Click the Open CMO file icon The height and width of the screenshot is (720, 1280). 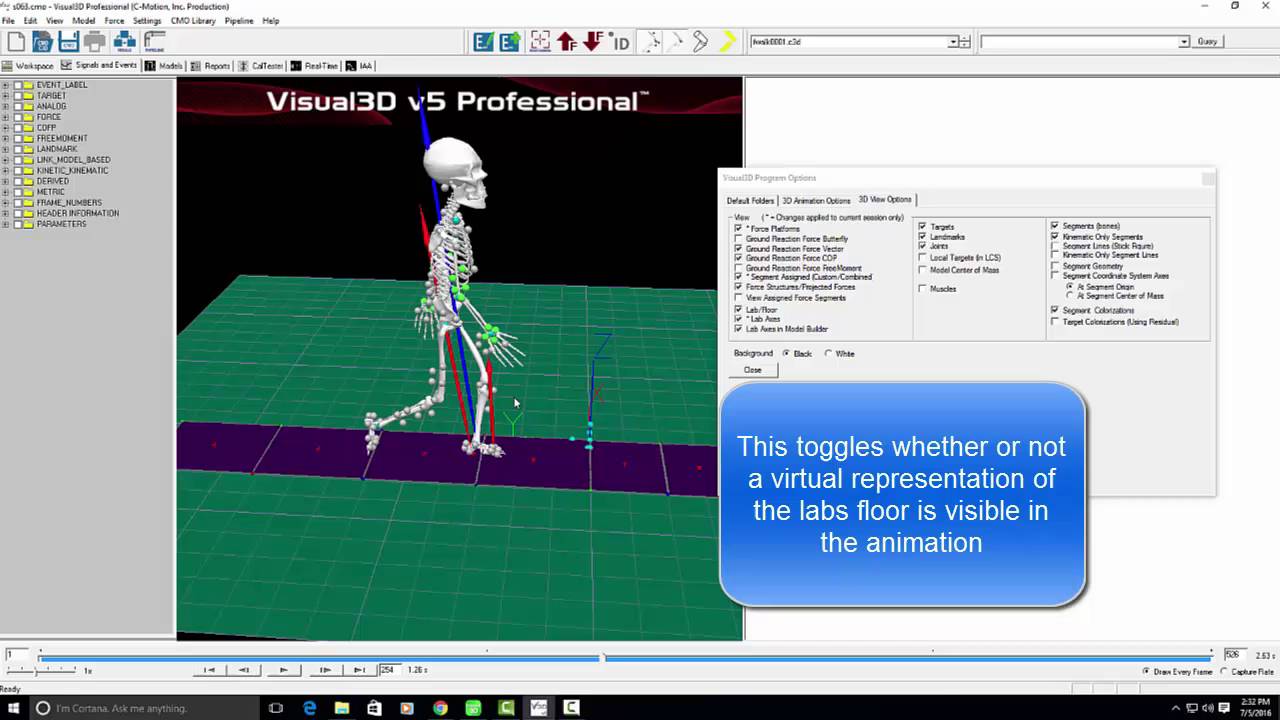[x=42, y=41]
